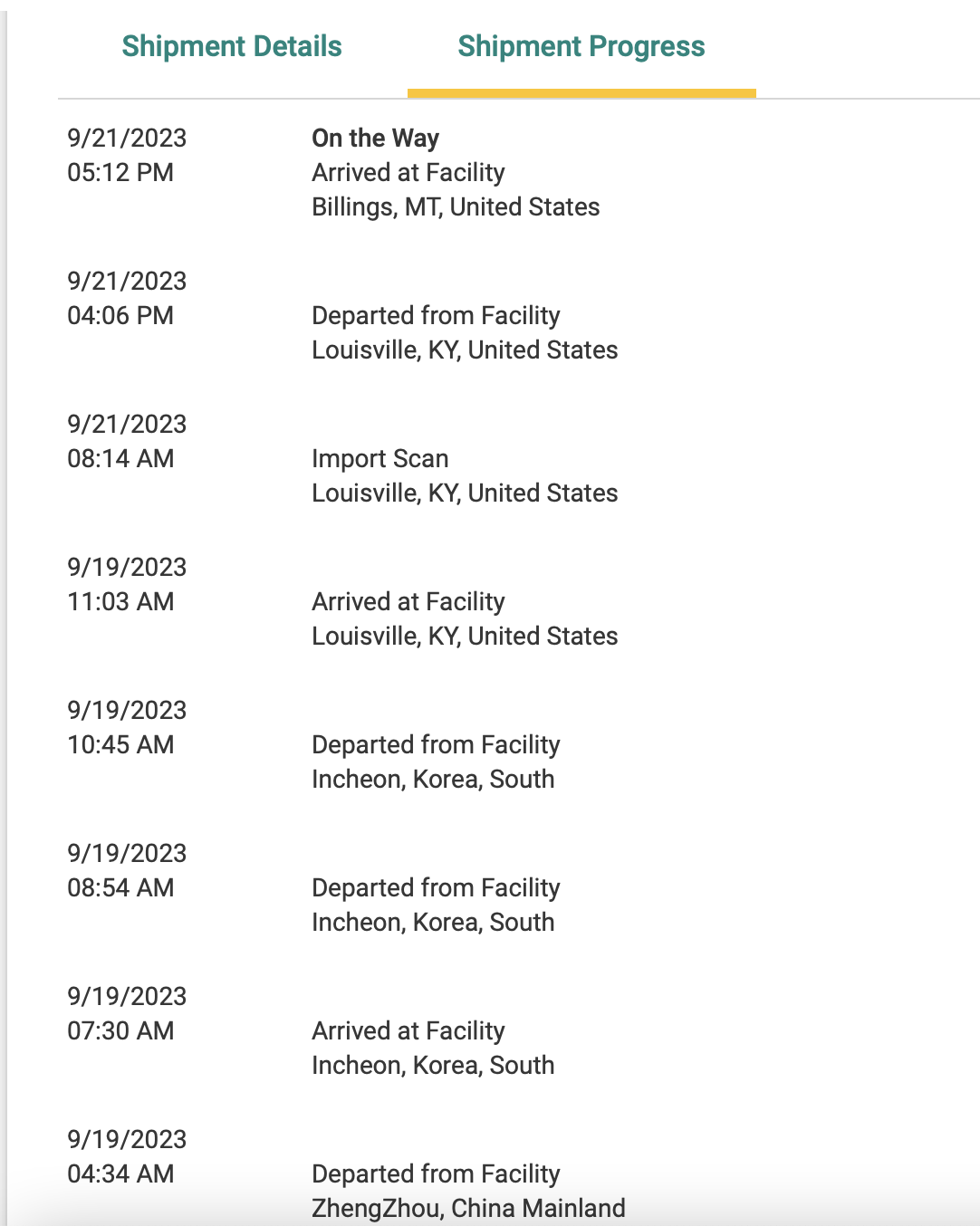Click "Arrived at Facility" in the 11:03 AM entry
The height and width of the screenshot is (1226, 980).
point(408,601)
